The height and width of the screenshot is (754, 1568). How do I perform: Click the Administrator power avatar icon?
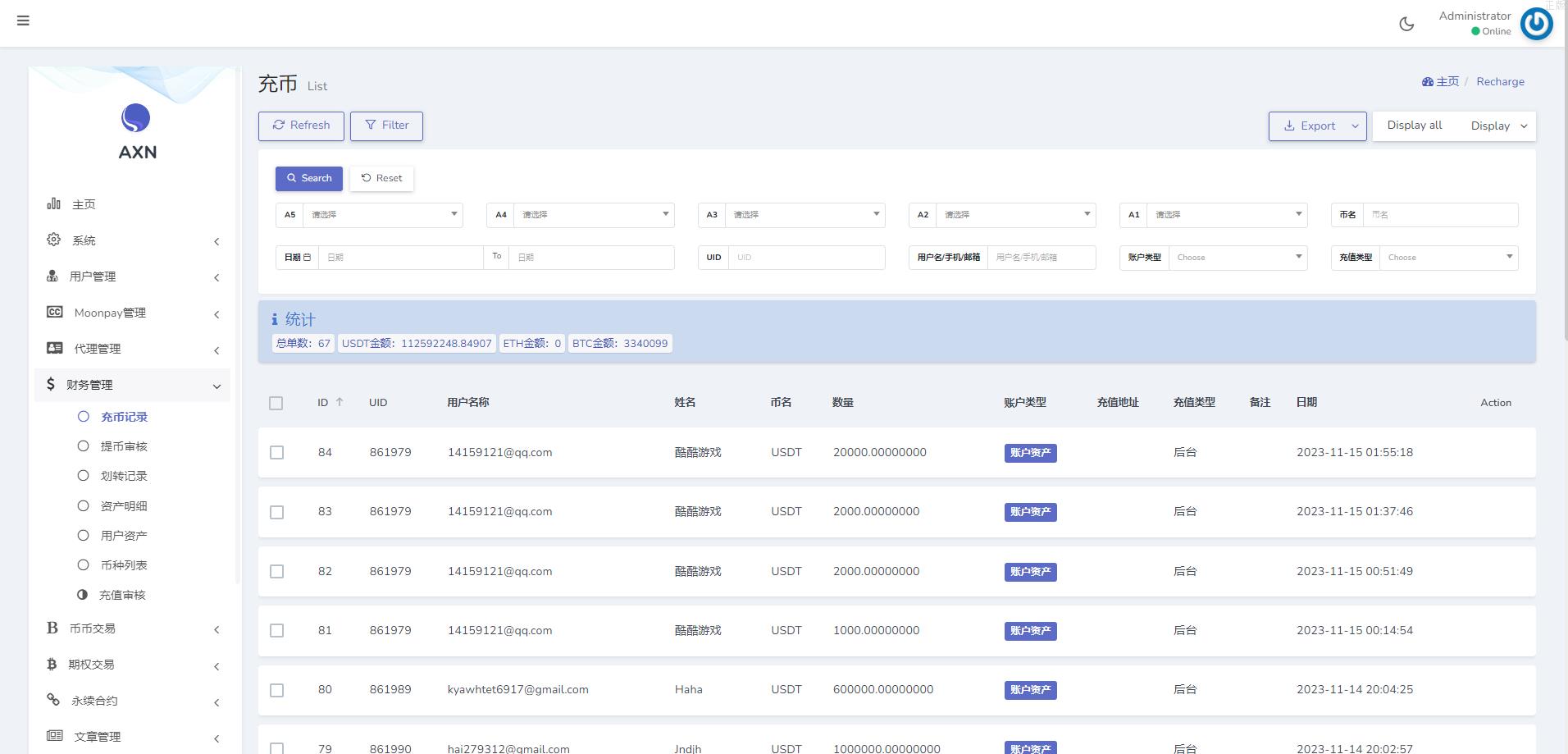pyautogui.click(x=1536, y=24)
